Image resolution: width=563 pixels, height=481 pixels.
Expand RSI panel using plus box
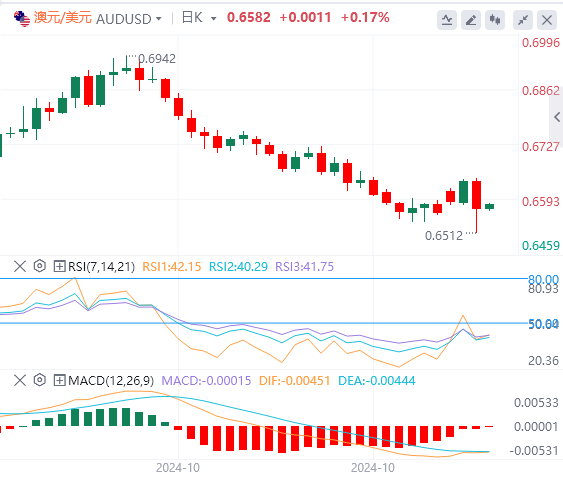point(59,266)
